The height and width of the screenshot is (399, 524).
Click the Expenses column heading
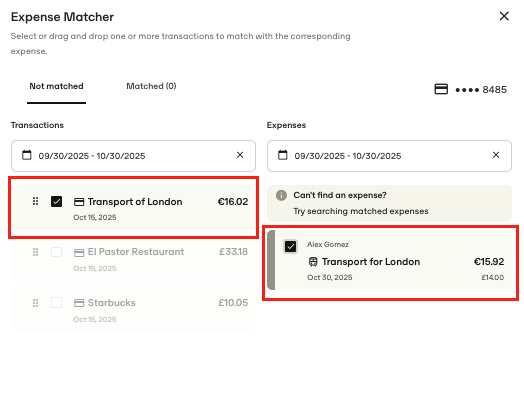coord(286,125)
